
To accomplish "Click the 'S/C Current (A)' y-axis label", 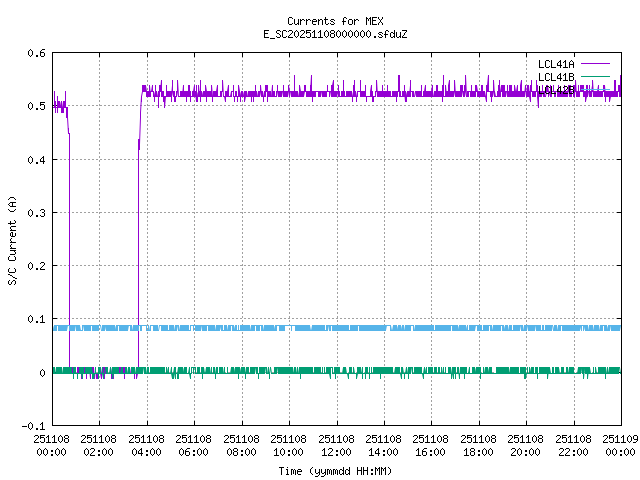I will [x=13, y=240].
